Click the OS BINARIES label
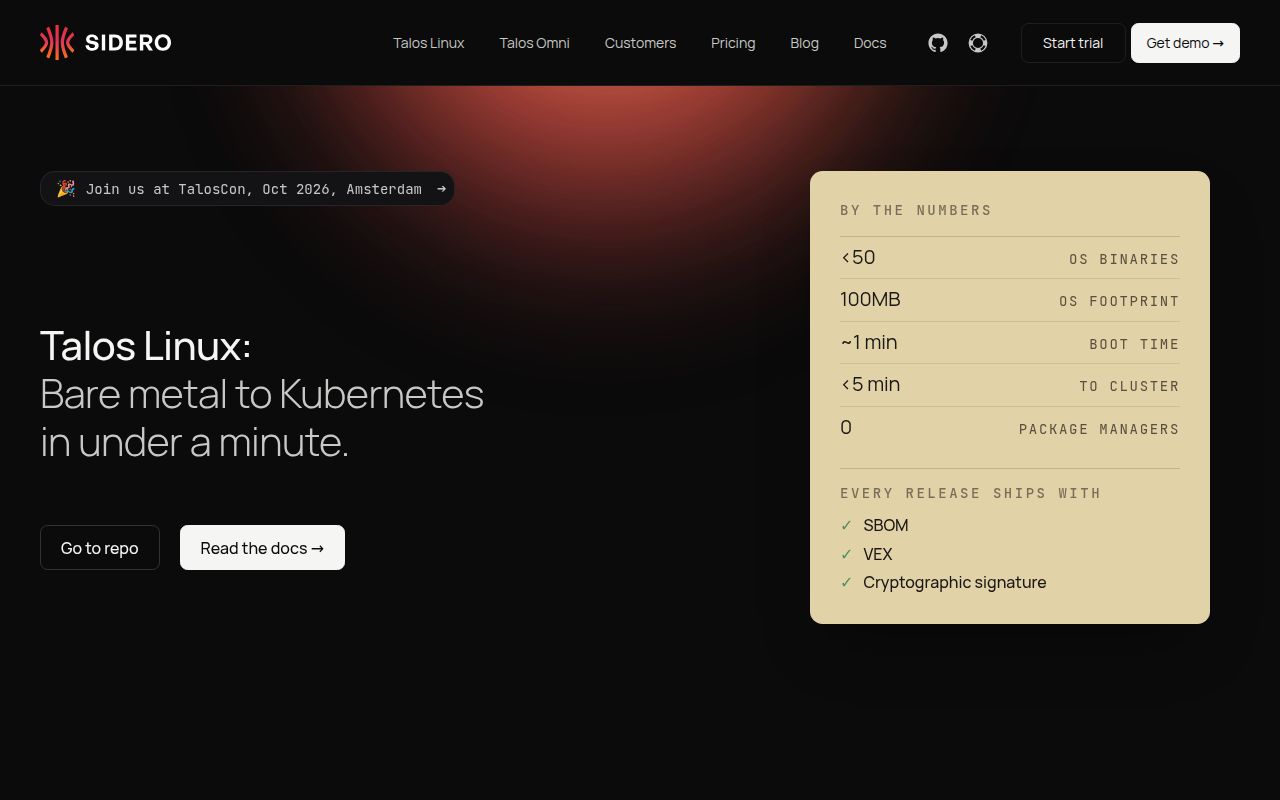This screenshot has height=800, width=1280. click(1124, 259)
